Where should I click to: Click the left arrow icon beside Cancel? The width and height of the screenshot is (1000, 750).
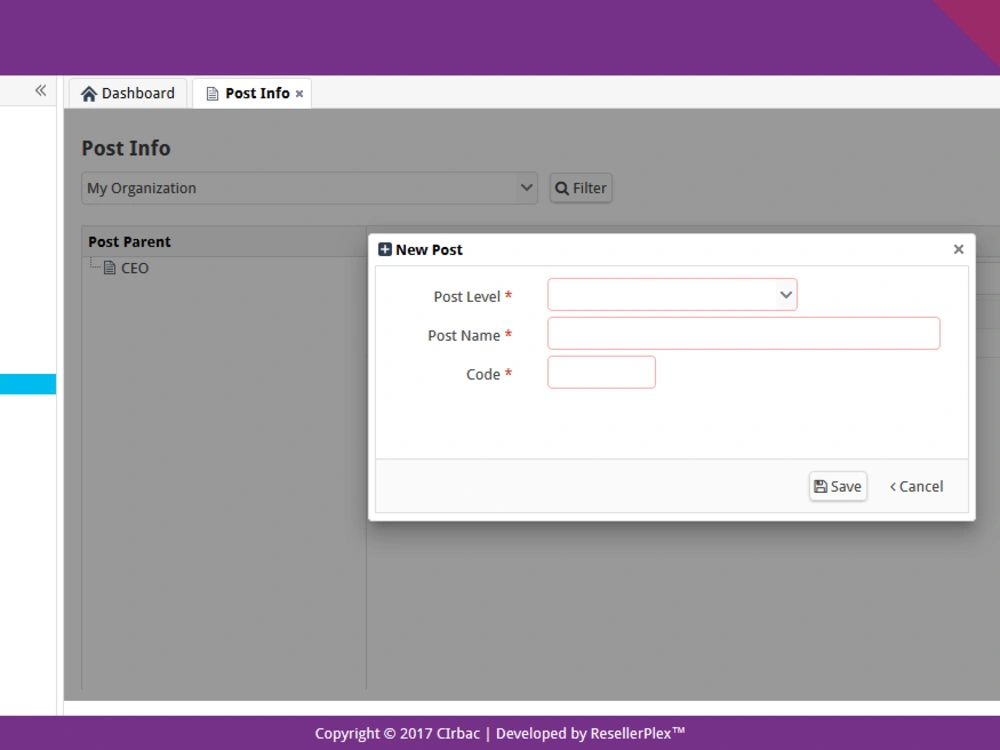pos(895,486)
